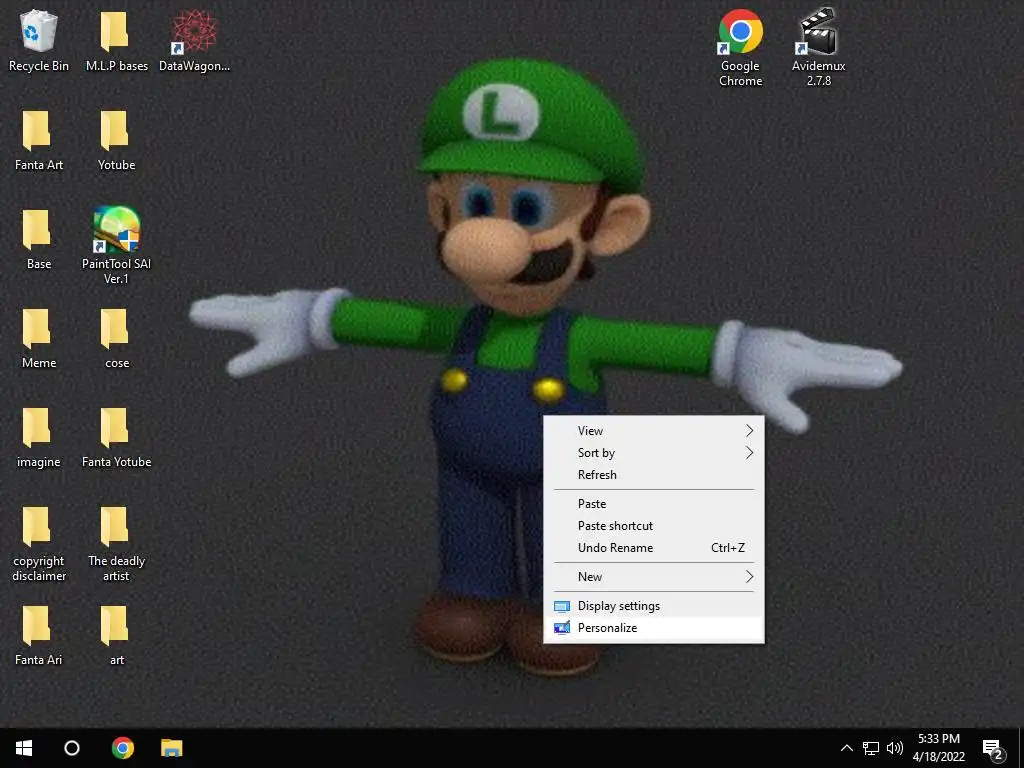The height and width of the screenshot is (768, 1024).
Task: Select the copyright disclaimer folder
Action: point(39,543)
